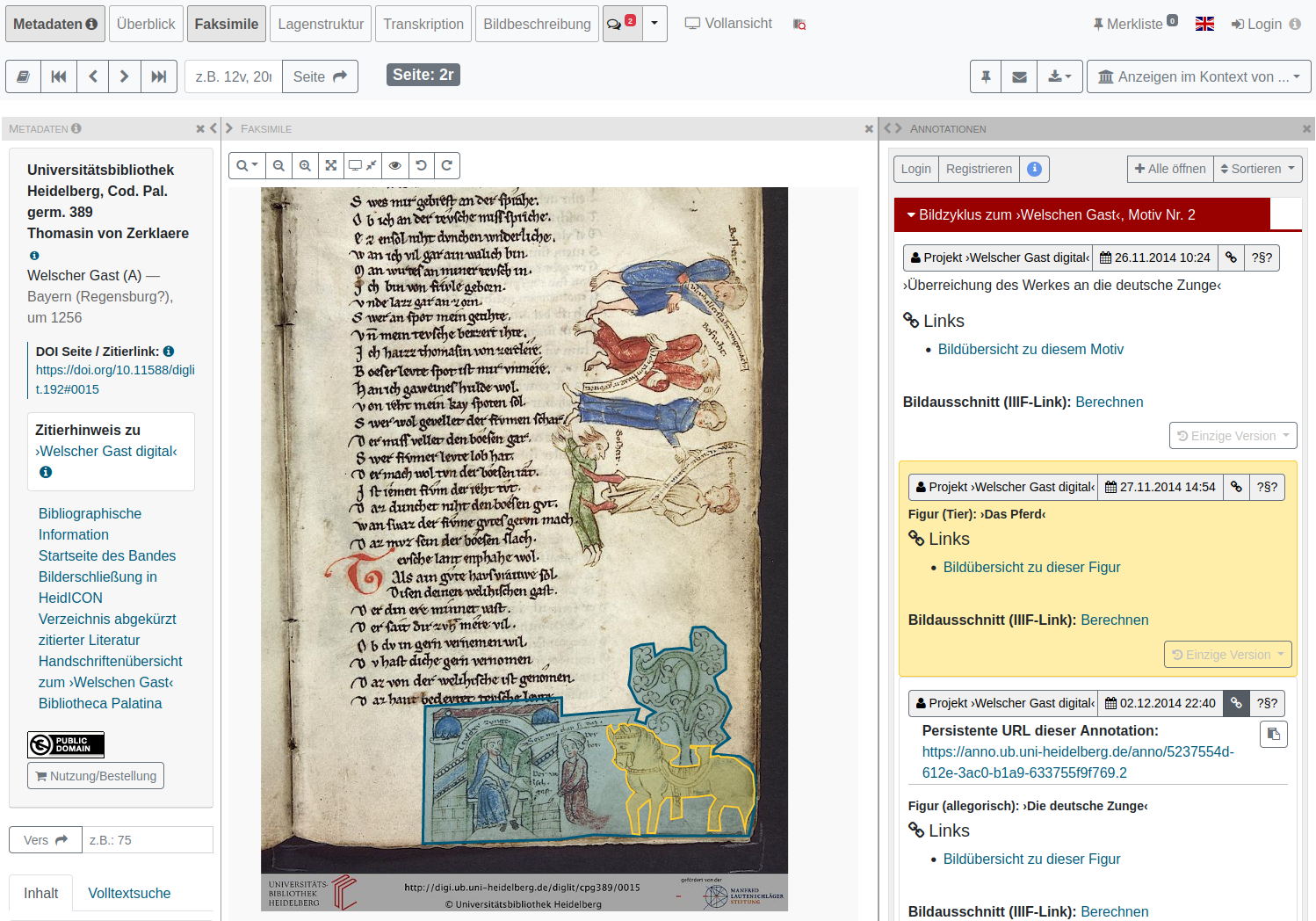Open the Anzeigen im Kontext von dropdown
Screen dimensions: 1316x921
[x=1198, y=76]
